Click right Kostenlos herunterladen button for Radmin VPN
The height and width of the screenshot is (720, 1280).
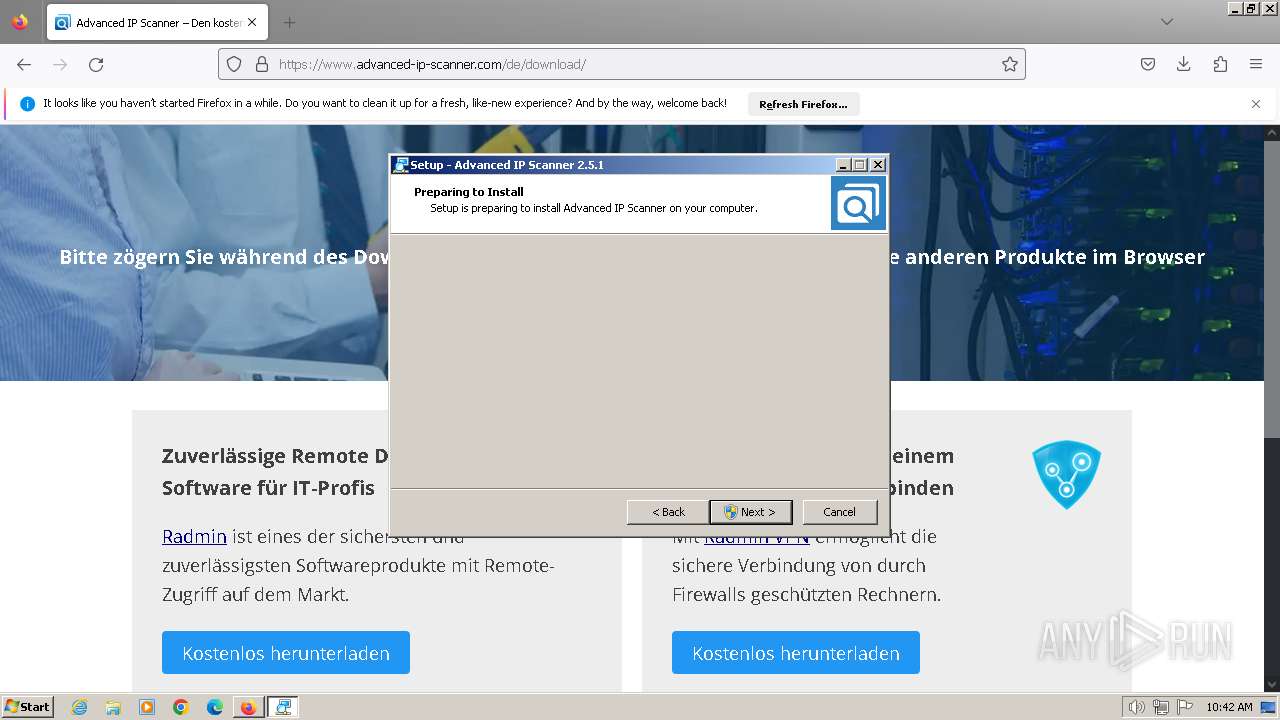tap(796, 652)
